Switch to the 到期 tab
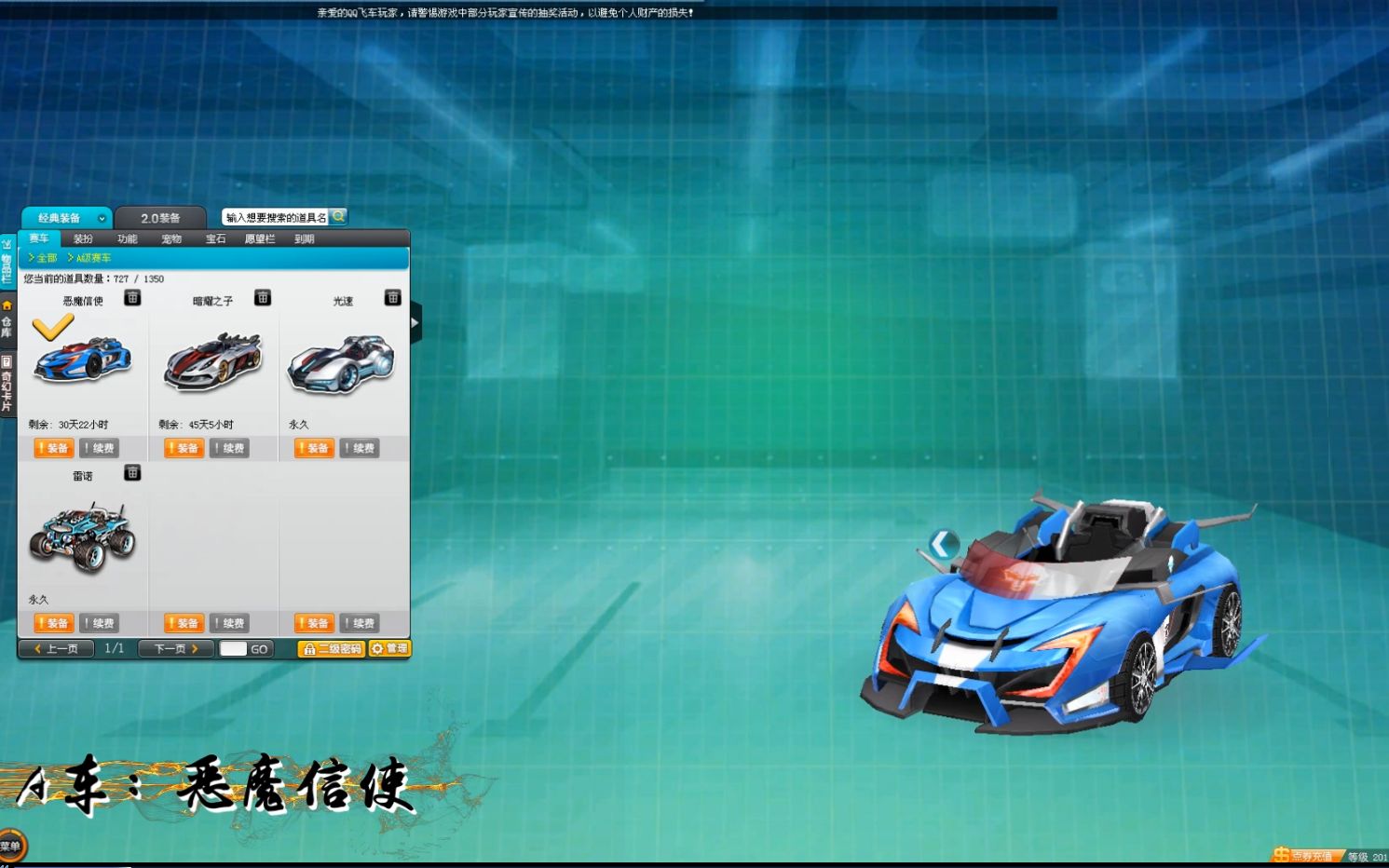Viewport: 1389px width, 868px height. (305, 239)
